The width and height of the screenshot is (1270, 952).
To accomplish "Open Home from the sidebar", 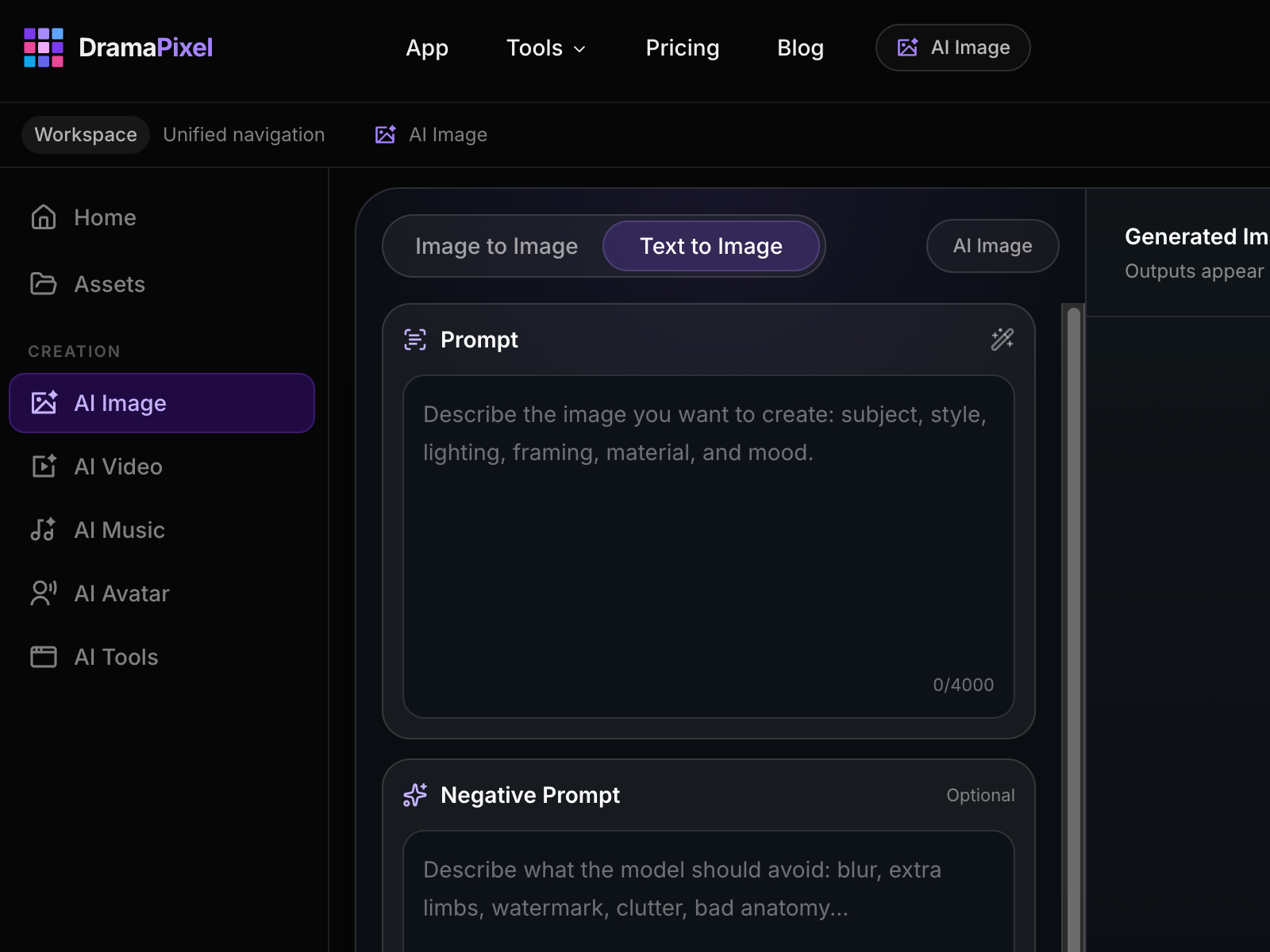I will click(104, 217).
